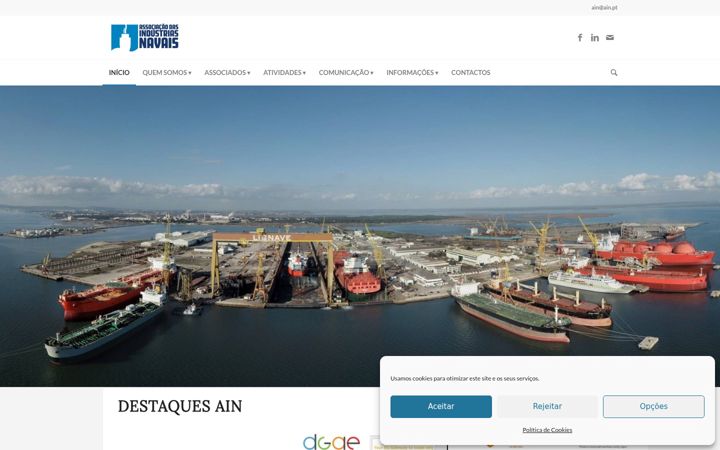Open the Política de Cookies link
The width and height of the screenshot is (720, 450).
tap(547, 430)
